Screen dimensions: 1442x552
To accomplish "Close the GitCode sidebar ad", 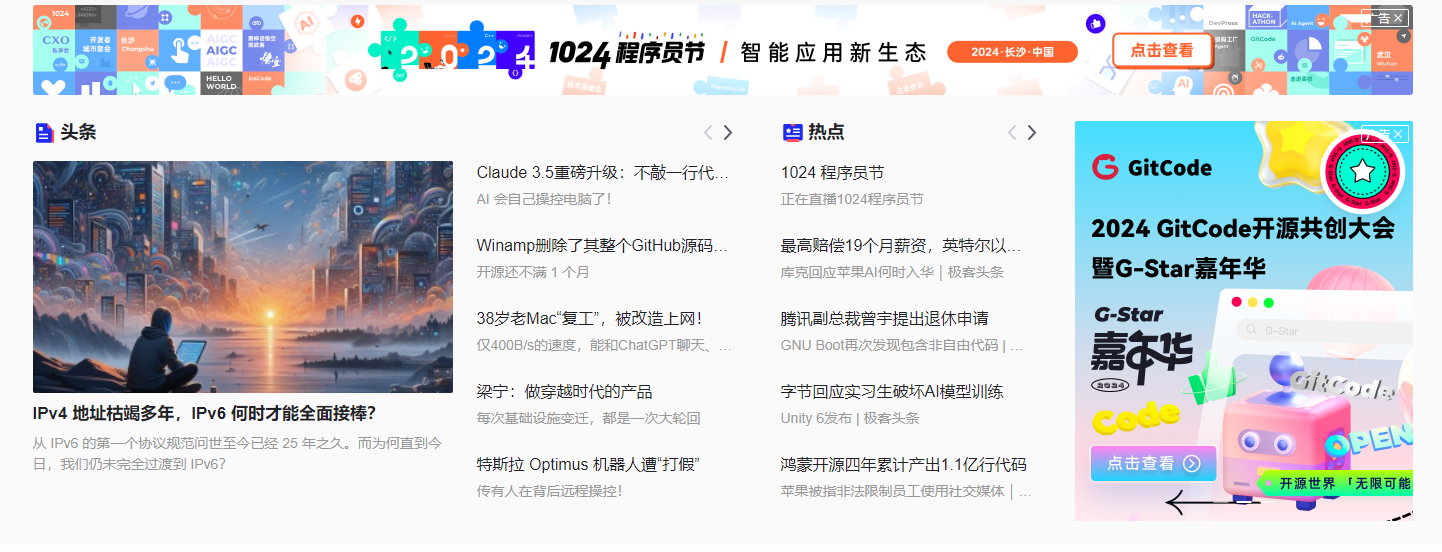I will tap(1400, 134).
